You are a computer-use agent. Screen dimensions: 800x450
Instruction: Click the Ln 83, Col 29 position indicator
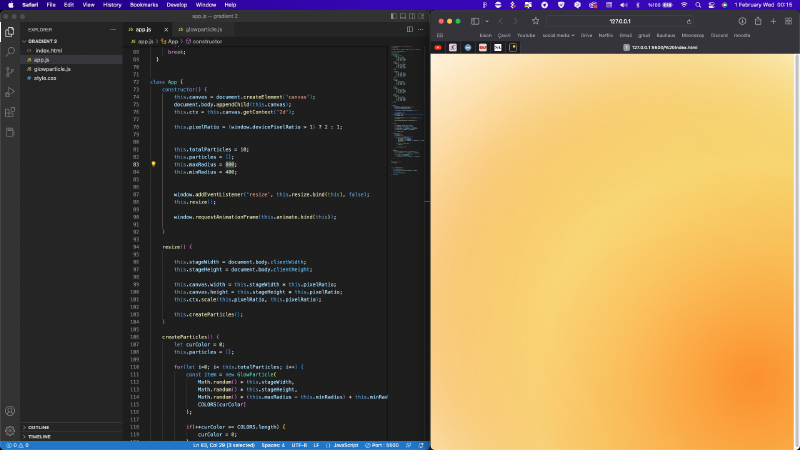223,445
